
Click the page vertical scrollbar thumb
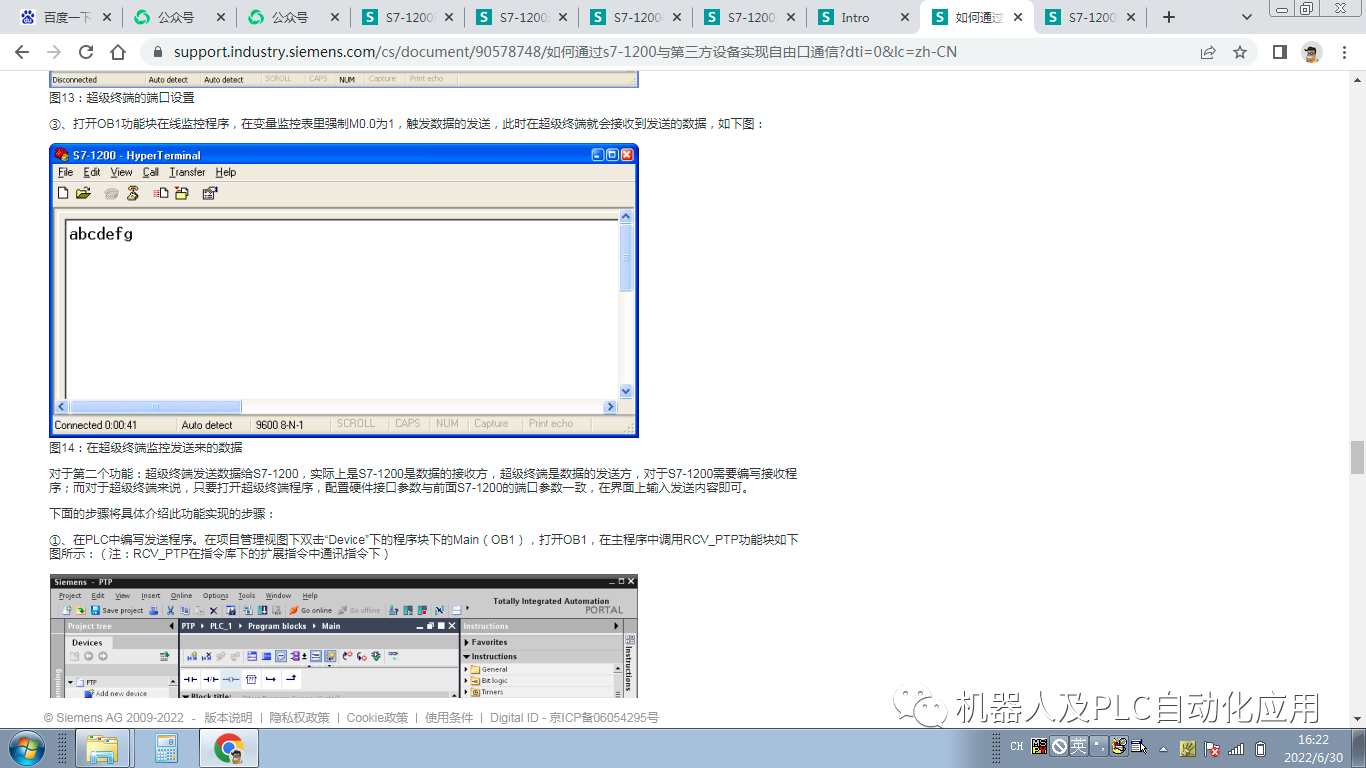(1357, 457)
